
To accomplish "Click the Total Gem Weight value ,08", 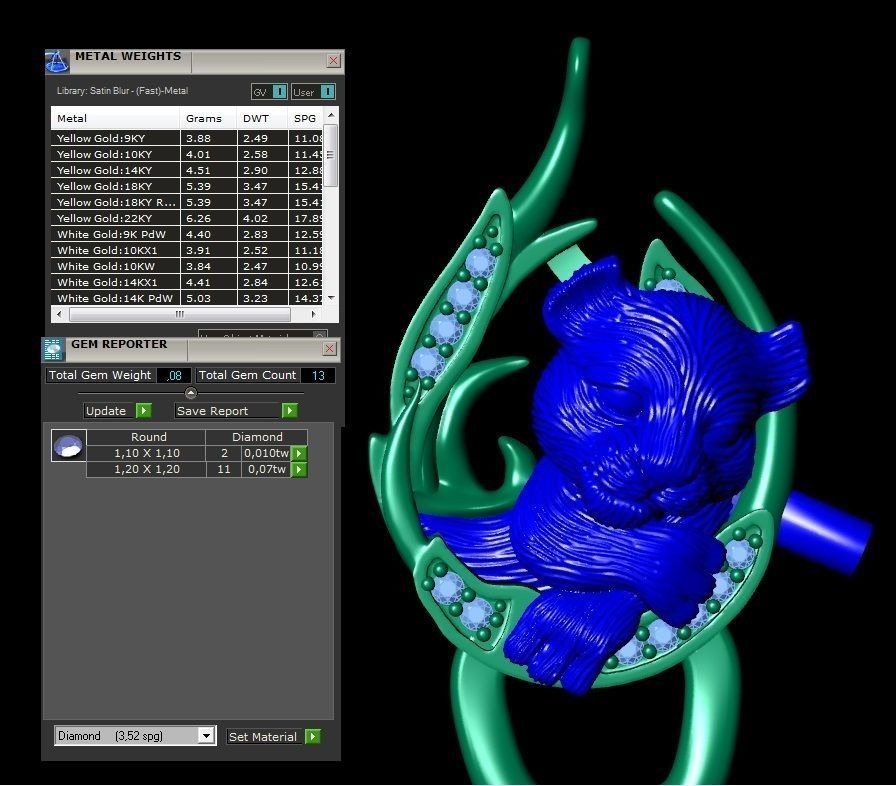I will point(174,375).
